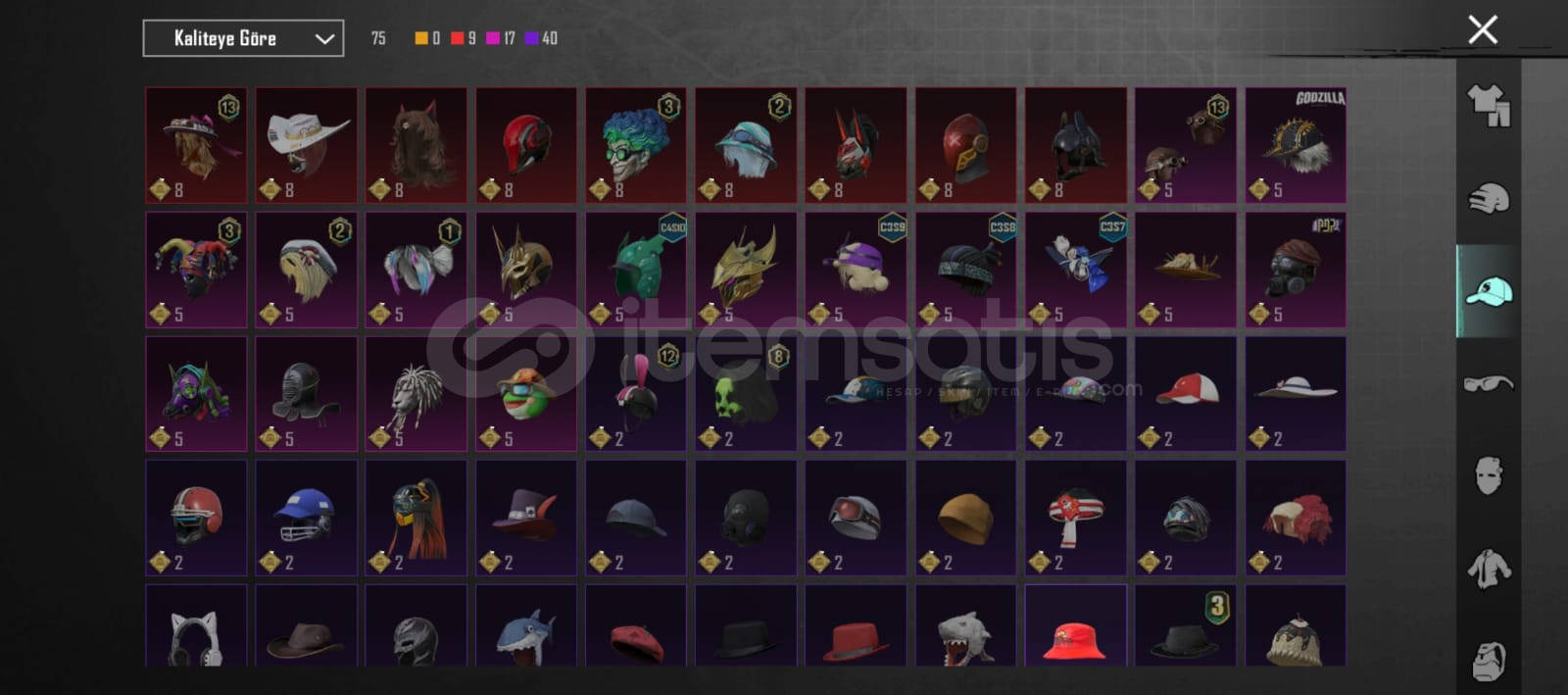Select the green-haired joker mask item
Viewport: 1568px width, 695px height.
636,145
